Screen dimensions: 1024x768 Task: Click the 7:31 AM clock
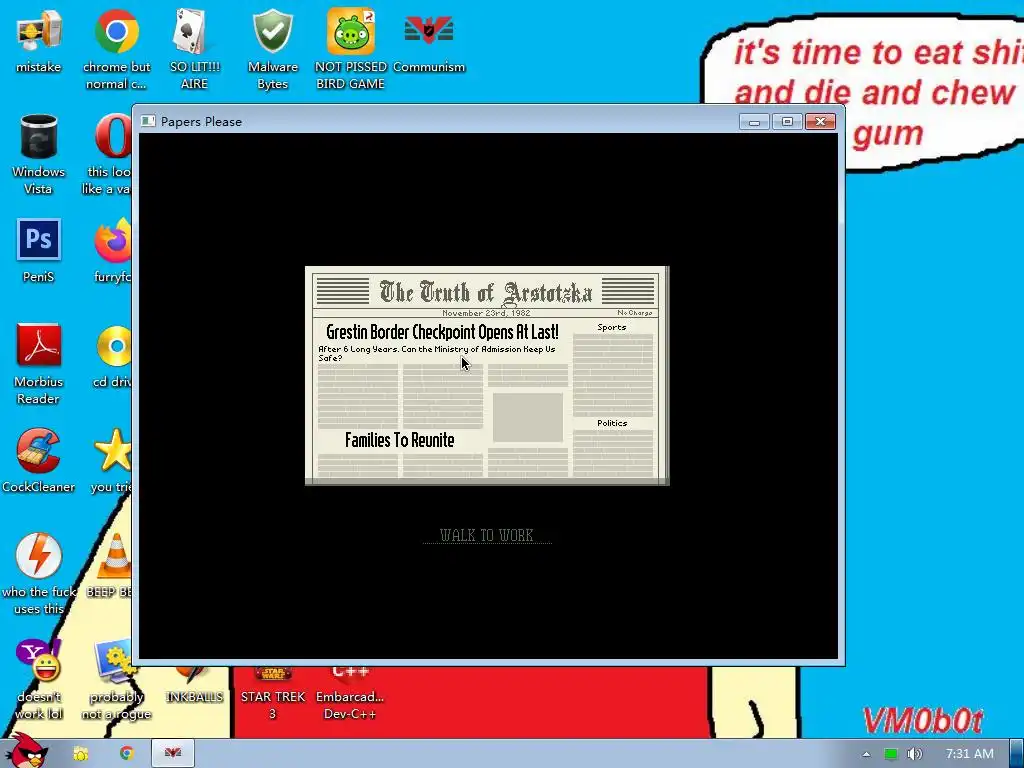point(969,754)
